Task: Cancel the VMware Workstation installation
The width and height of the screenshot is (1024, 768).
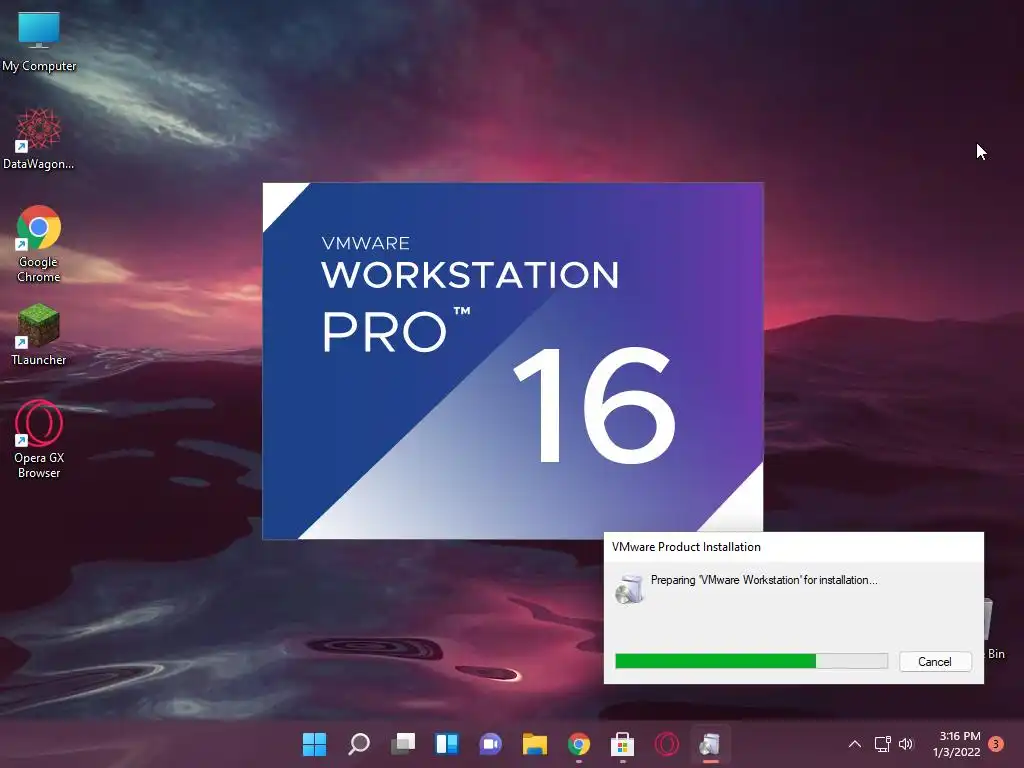Action: click(x=935, y=662)
